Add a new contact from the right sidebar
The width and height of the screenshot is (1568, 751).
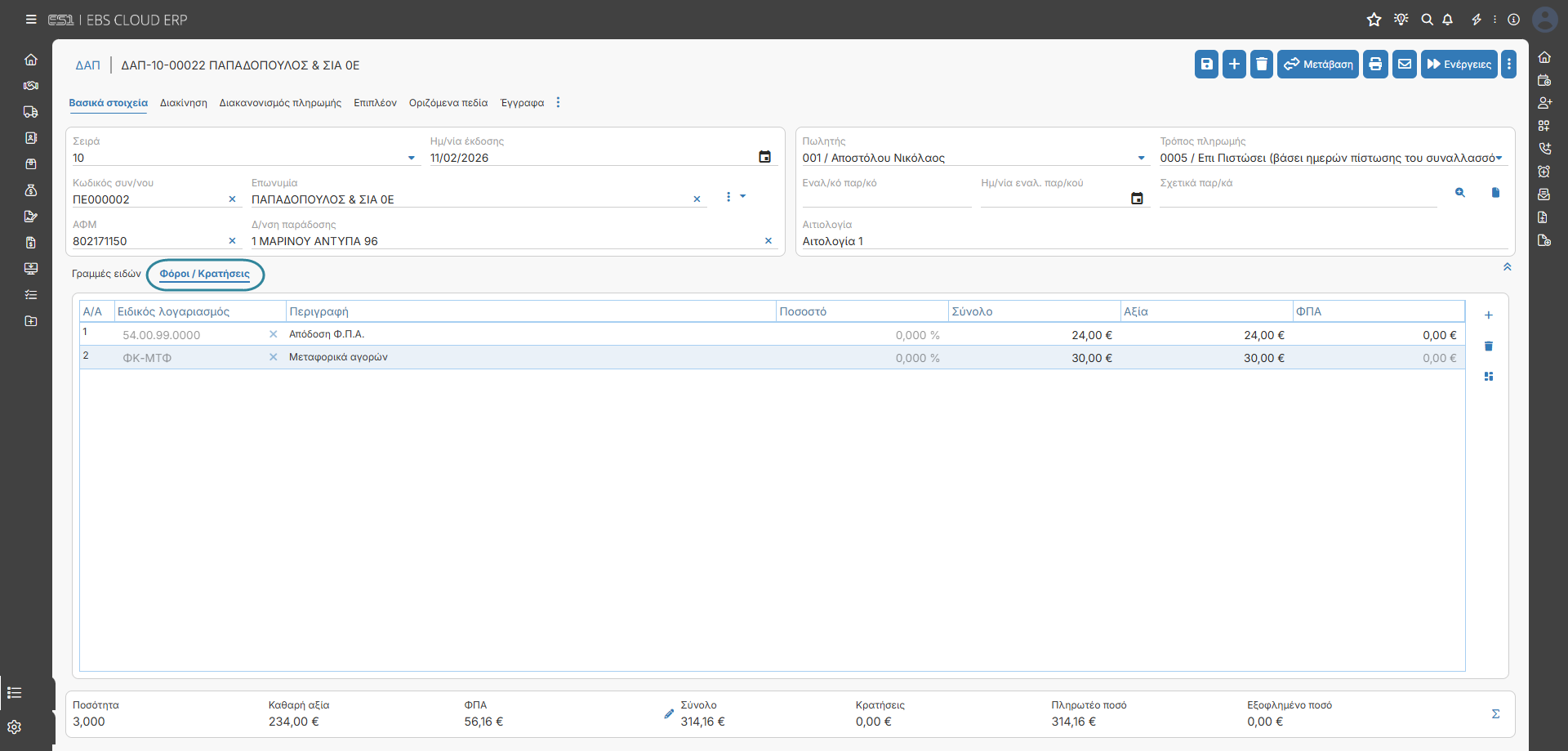1544,103
